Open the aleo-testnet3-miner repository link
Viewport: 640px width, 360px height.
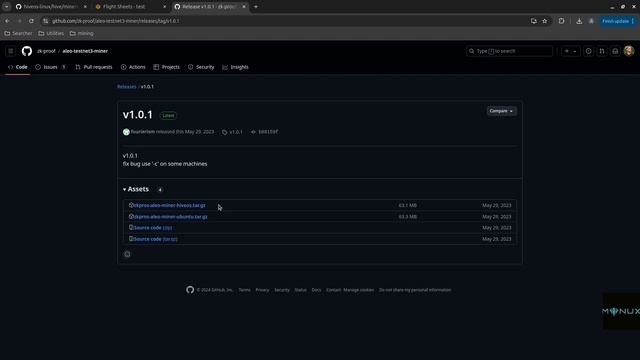[x=85, y=51]
